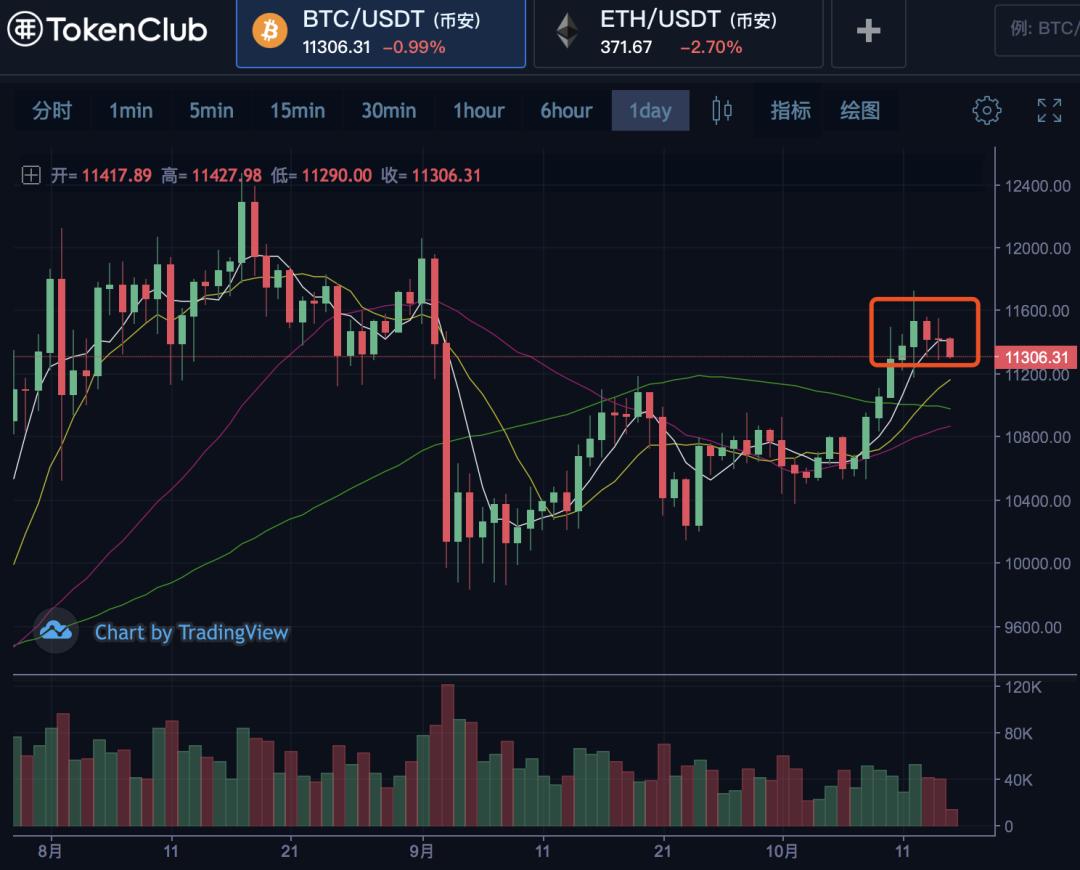Switch to the ETH/USDT pair tab

point(677,32)
